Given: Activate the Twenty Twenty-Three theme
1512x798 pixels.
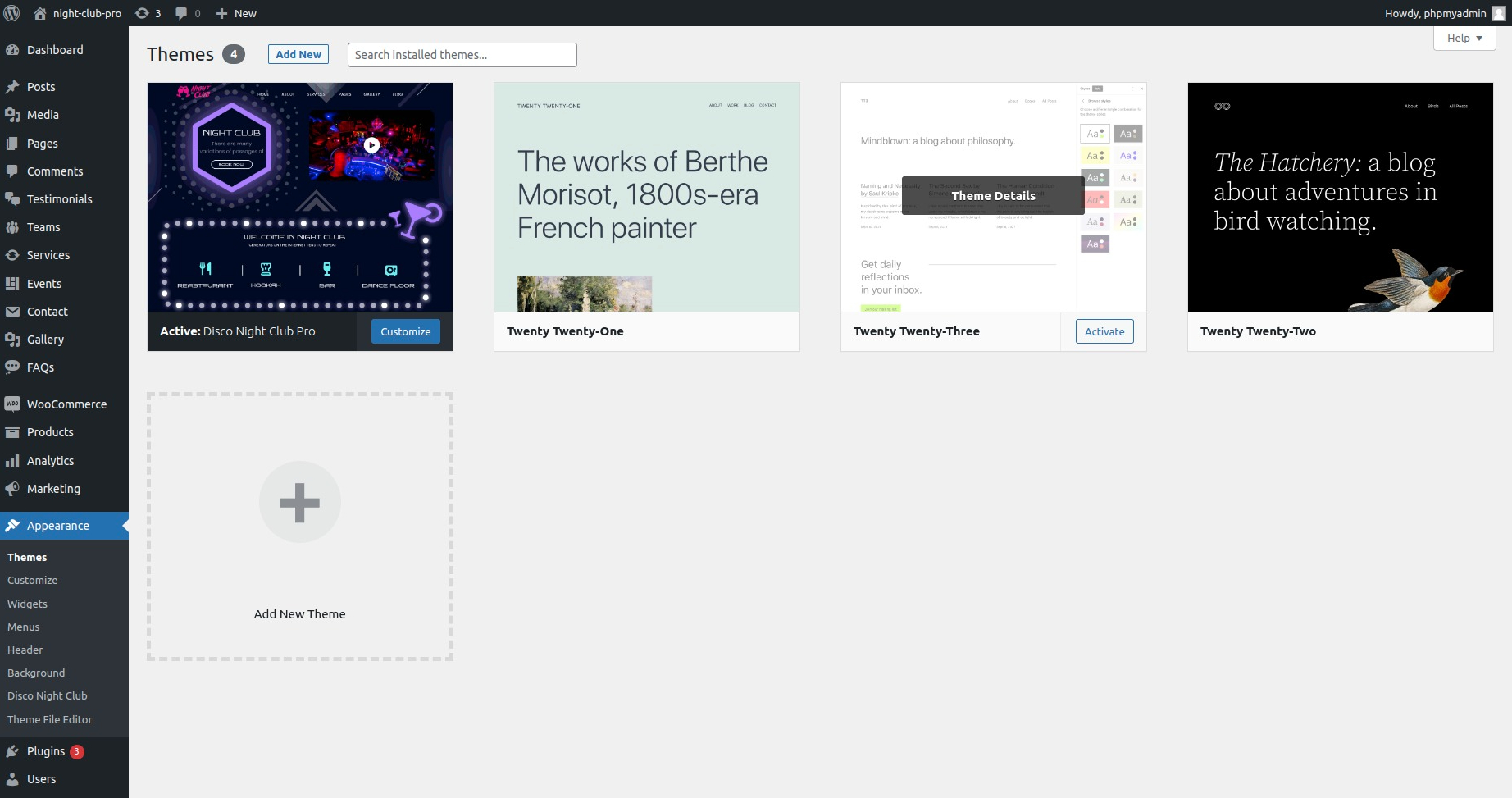Looking at the screenshot, I should (x=1104, y=331).
